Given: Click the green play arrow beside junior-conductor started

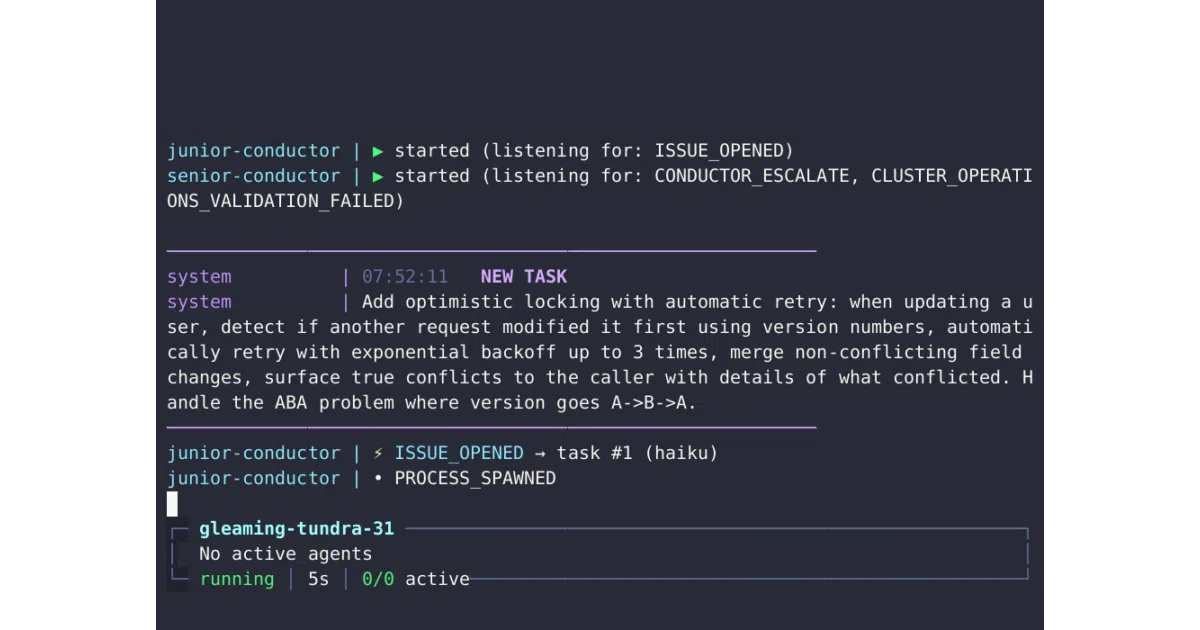Looking at the screenshot, I should pos(378,151).
